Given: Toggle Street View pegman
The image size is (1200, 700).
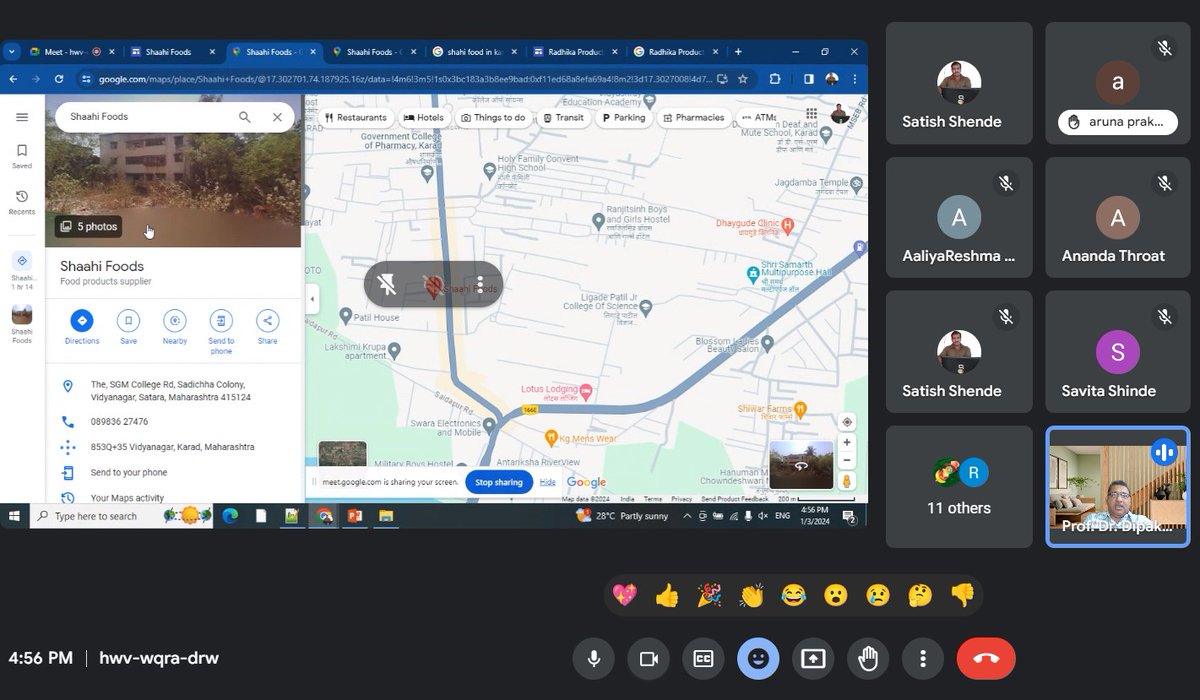Looking at the screenshot, I should [847, 481].
